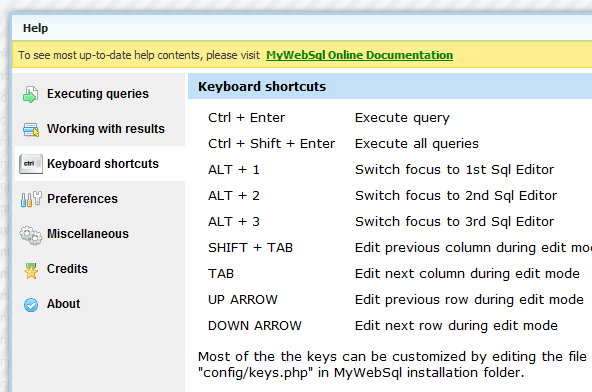Open the Preferences help section
This screenshot has height=392, width=592.
82,199
